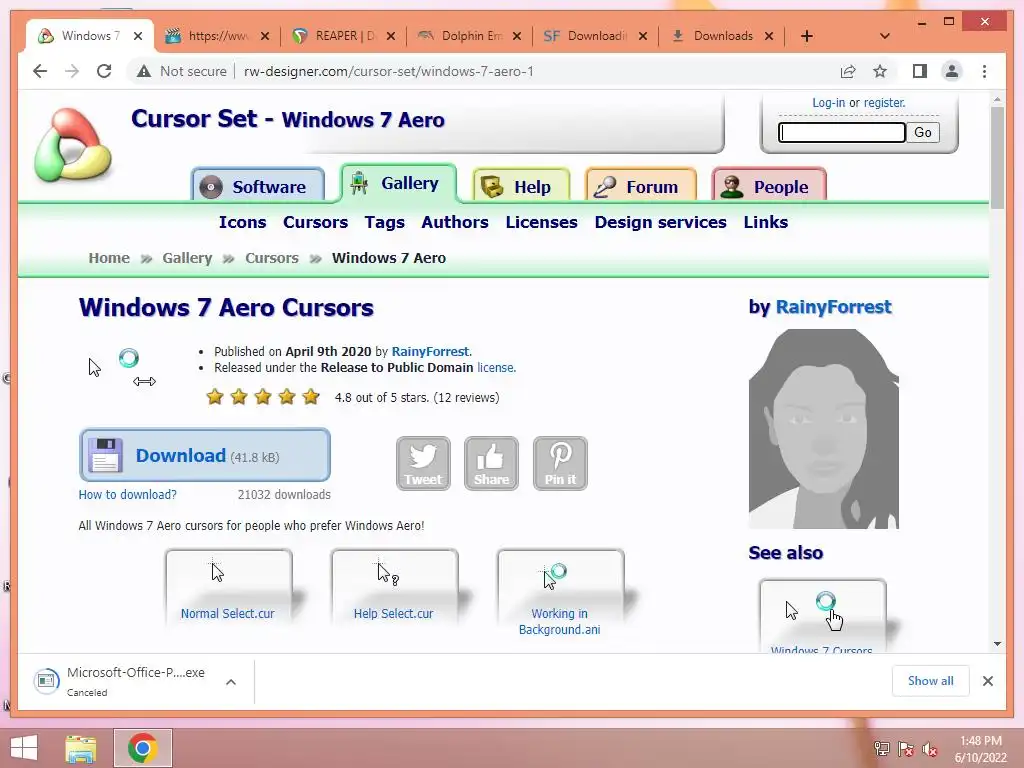This screenshot has height=768, width=1024.
Task: Open Tags in the submenu
Action: pos(385,223)
